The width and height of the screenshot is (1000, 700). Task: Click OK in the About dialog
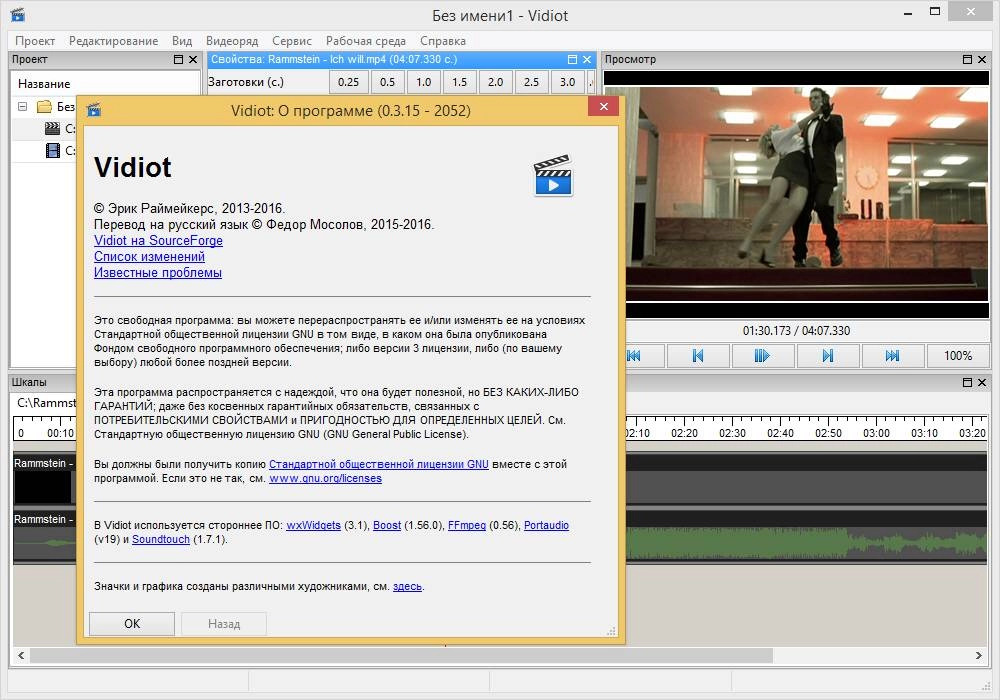(x=132, y=623)
